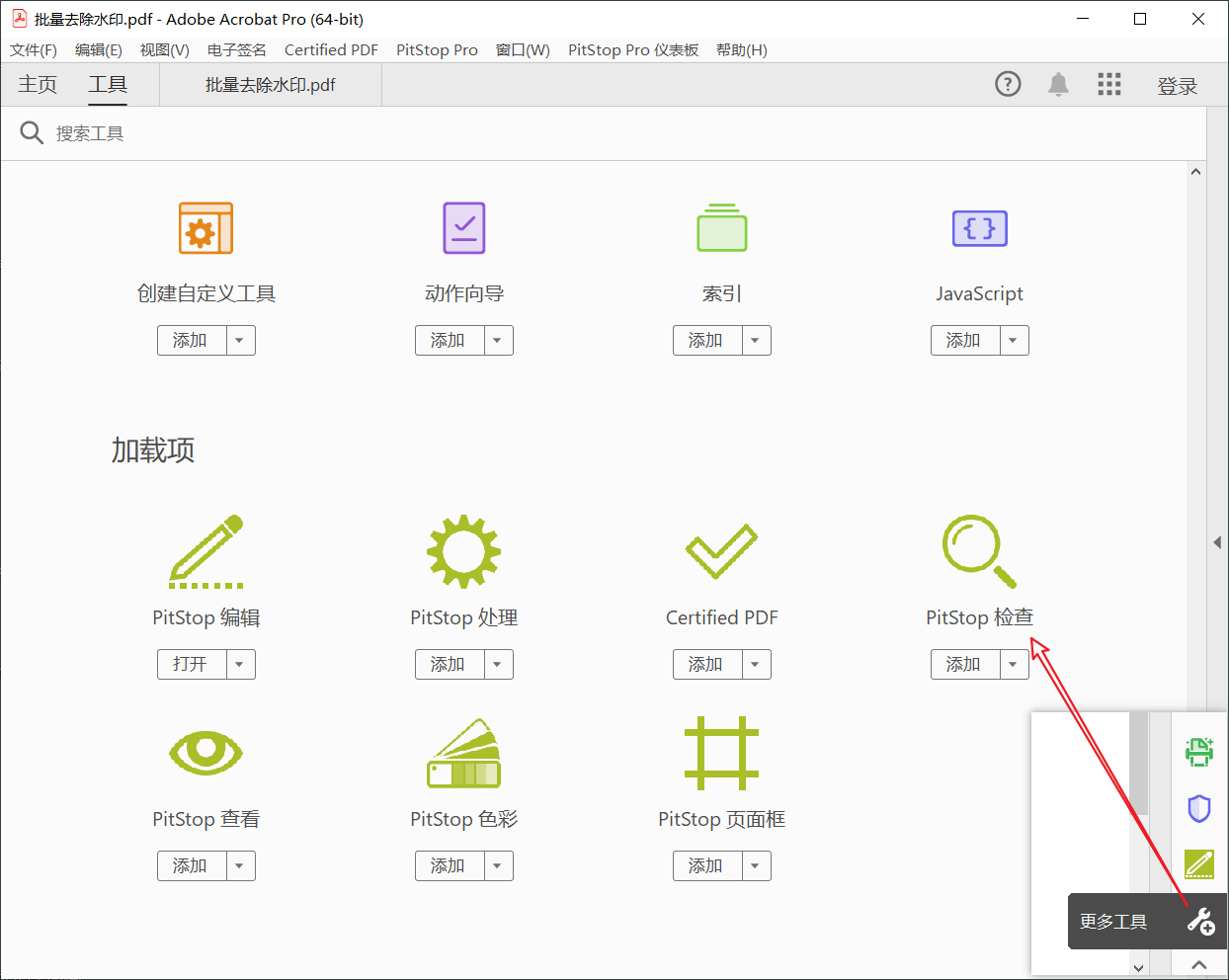Expand PitStop 查看 添加 dropdown arrow
1229x980 pixels.
[x=240, y=865]
